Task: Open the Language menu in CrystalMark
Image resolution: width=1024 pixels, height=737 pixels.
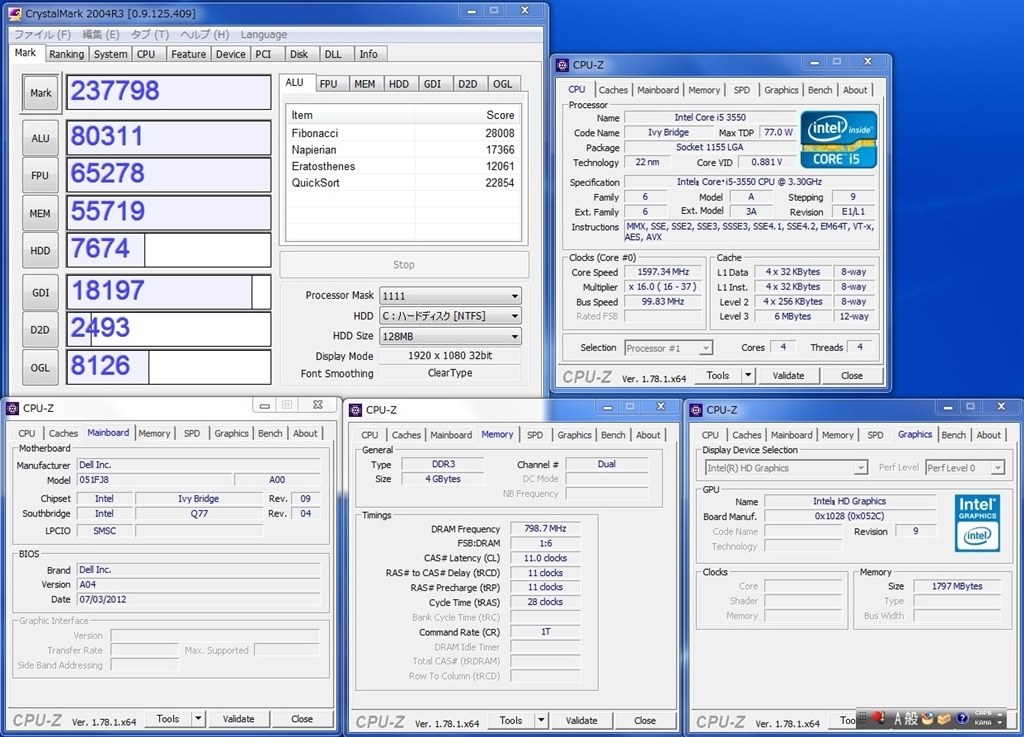Action: click(264, 35)
